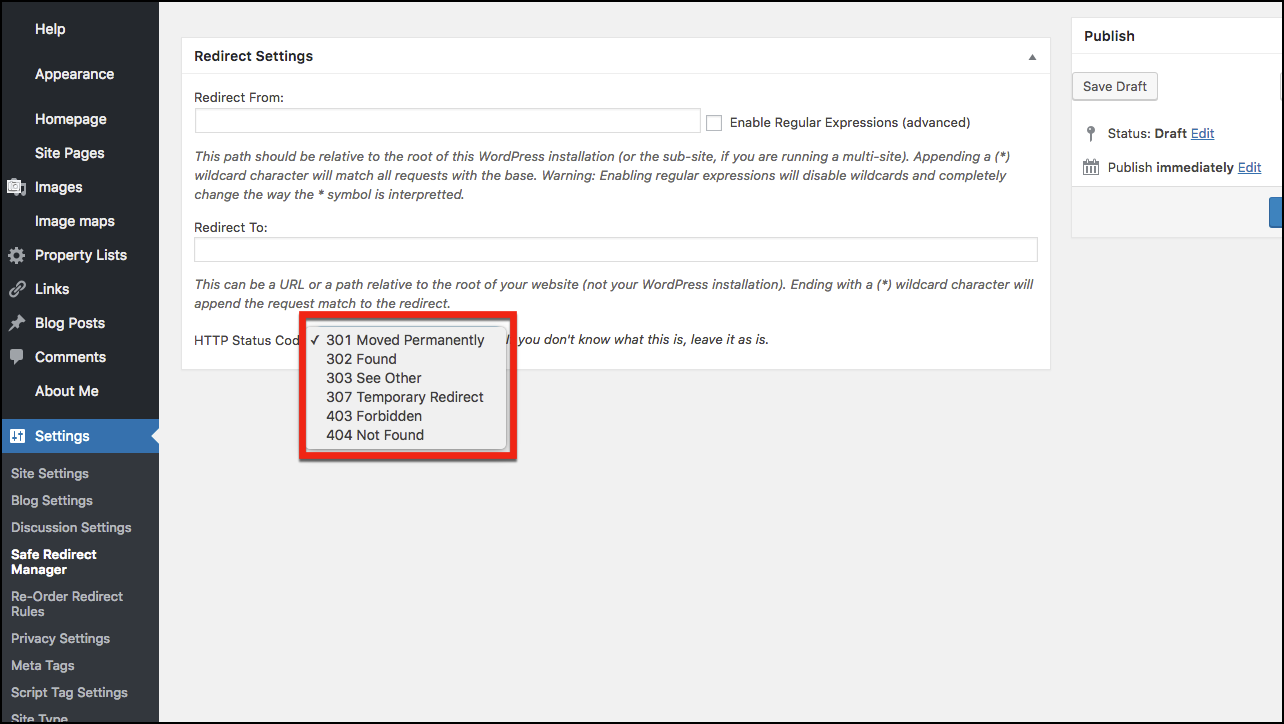The width and height of the screenshot is (1284, 724).
Task: Choose 307 Temporary Redirect option
Action: 404,397
